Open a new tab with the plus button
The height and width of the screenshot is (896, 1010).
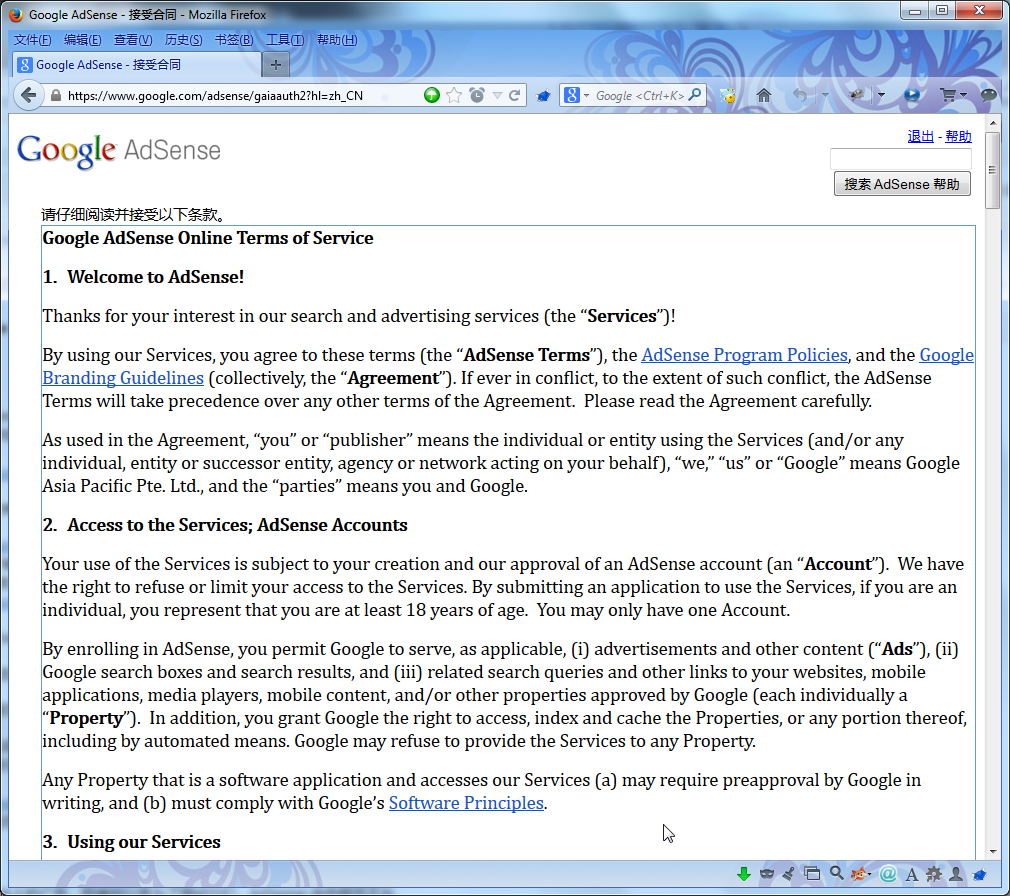276,65
